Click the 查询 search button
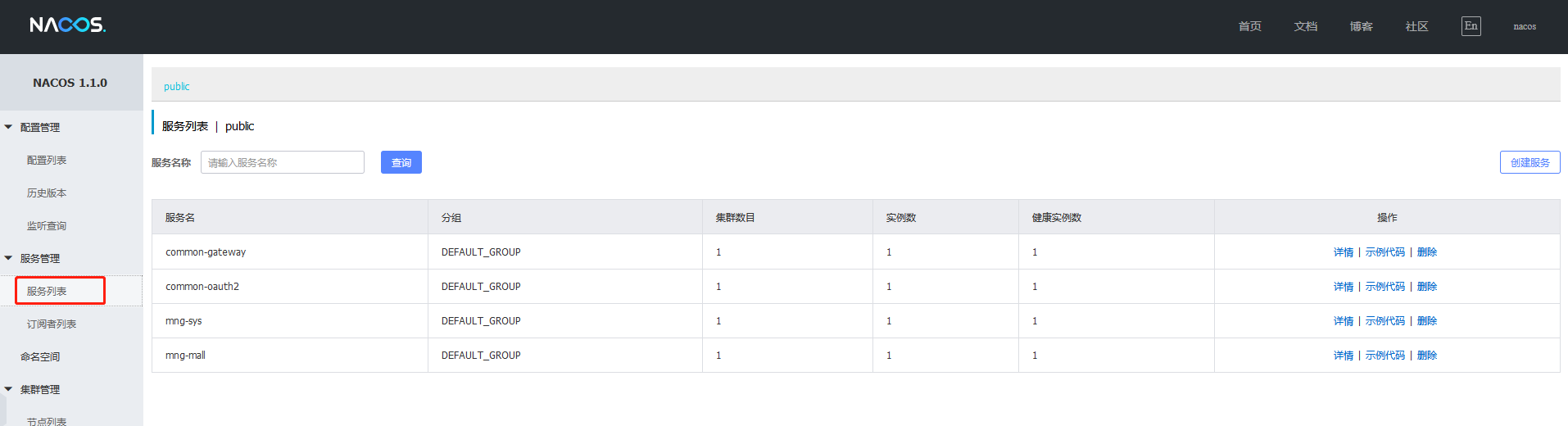 [x=401, y=162]
